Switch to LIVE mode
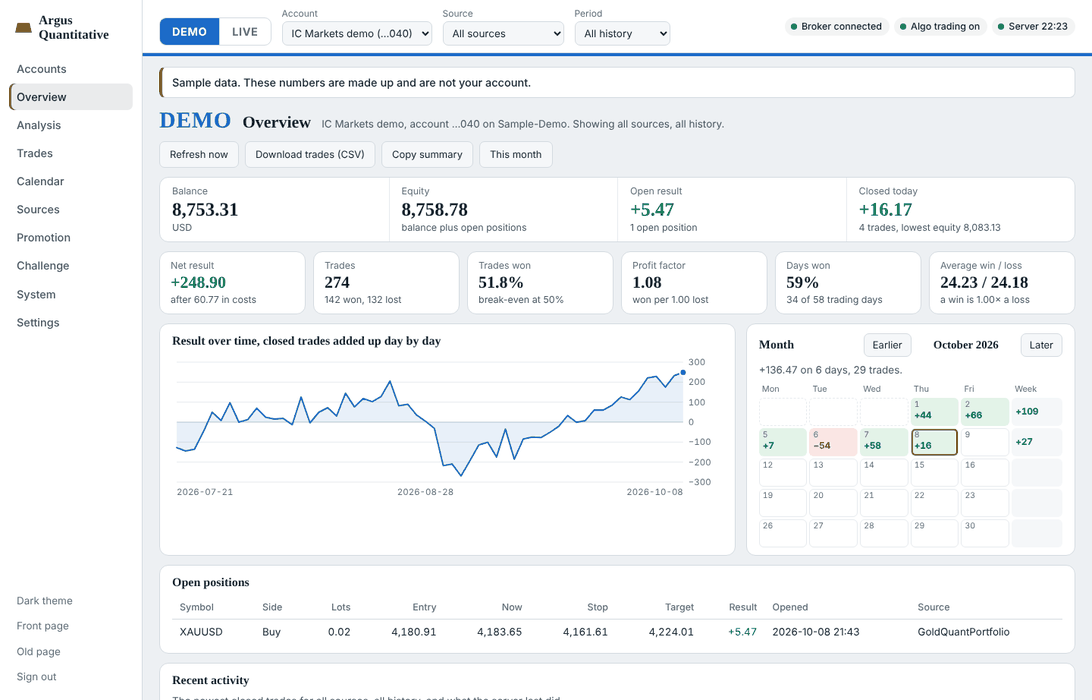The image size is (1092, 700). (x=244, y=32)
